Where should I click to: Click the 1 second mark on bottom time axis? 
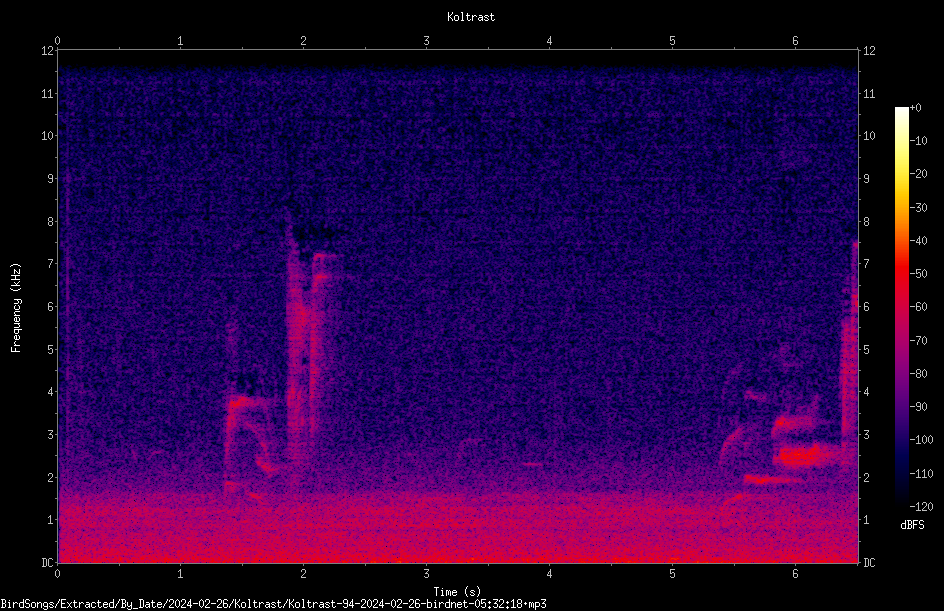coord(180,574)
